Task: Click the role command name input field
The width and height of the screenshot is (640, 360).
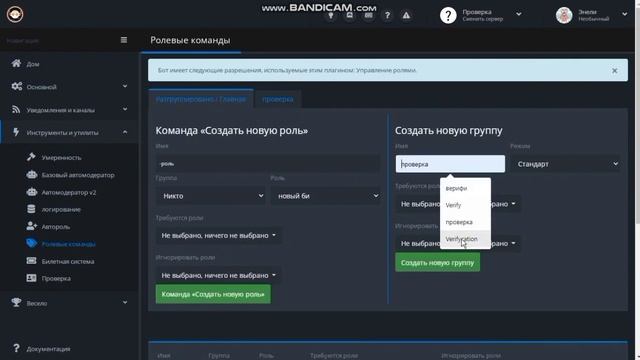Action: [268, 164]
